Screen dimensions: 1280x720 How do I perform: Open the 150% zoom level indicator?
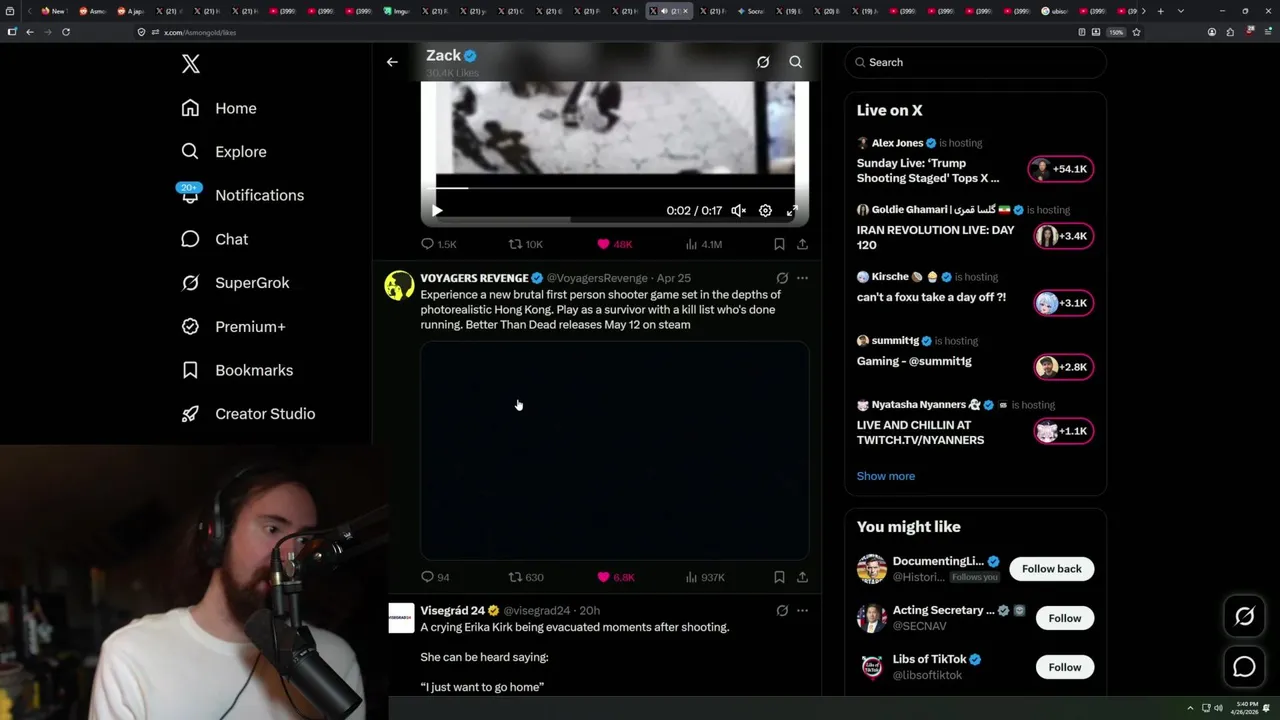[x=1116, y=32]
